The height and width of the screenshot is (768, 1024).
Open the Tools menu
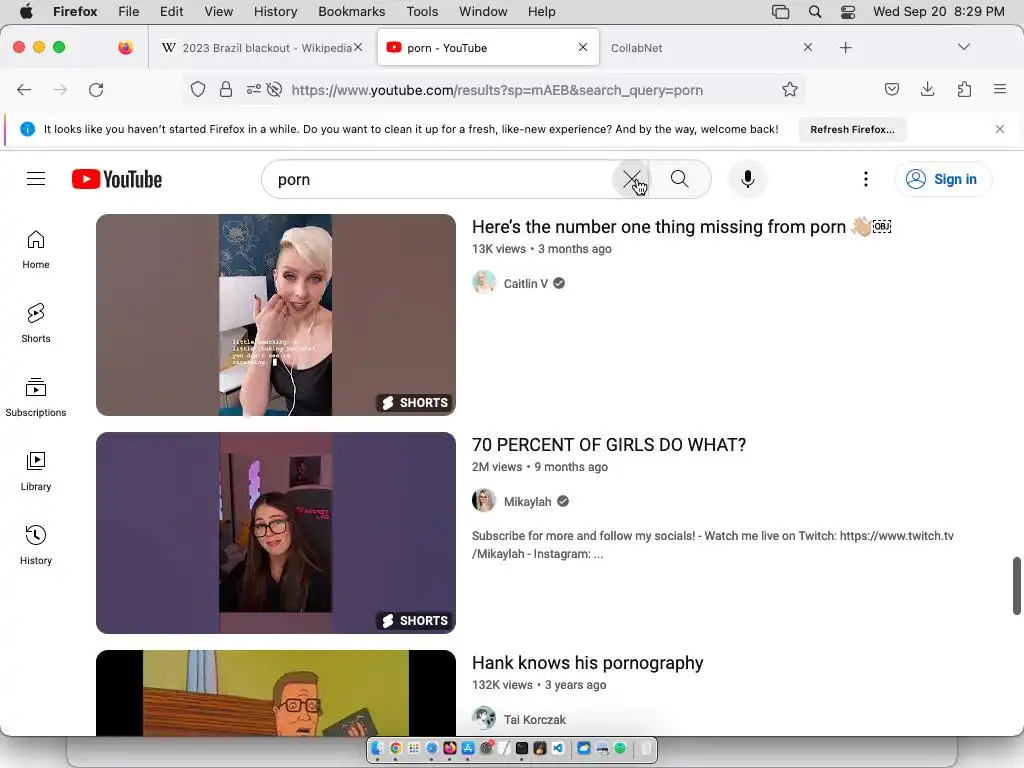point(423,12)
